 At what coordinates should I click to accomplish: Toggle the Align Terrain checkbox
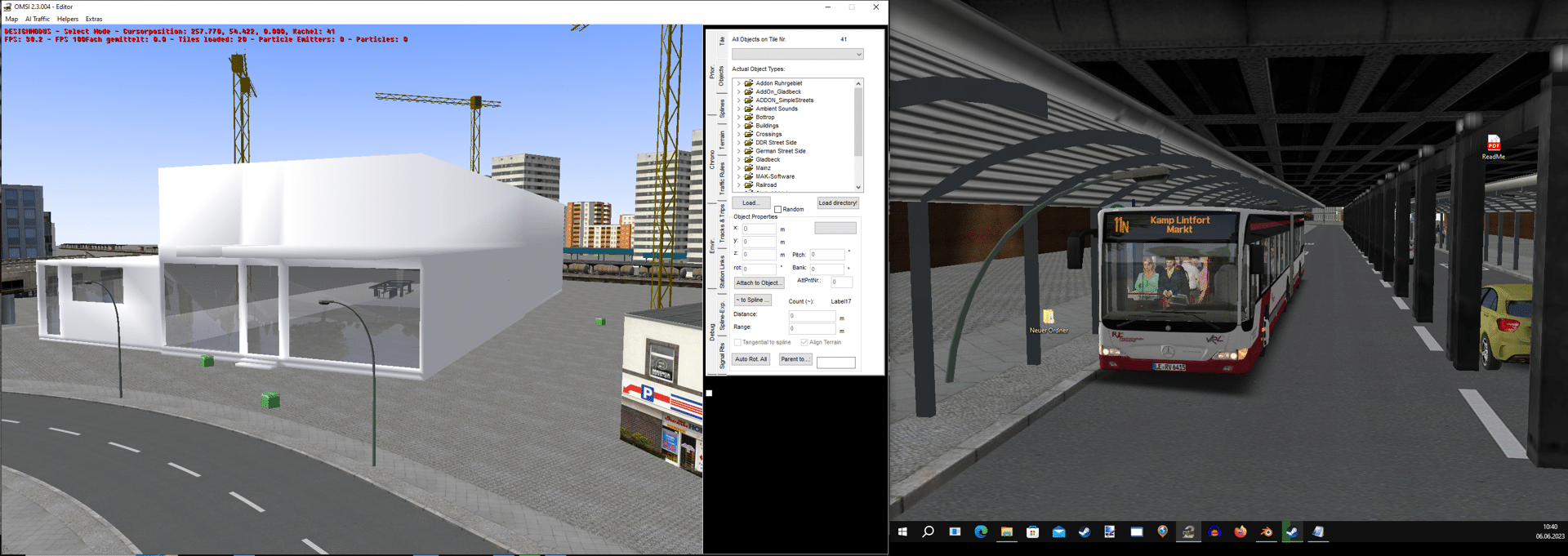coord(804,343)
